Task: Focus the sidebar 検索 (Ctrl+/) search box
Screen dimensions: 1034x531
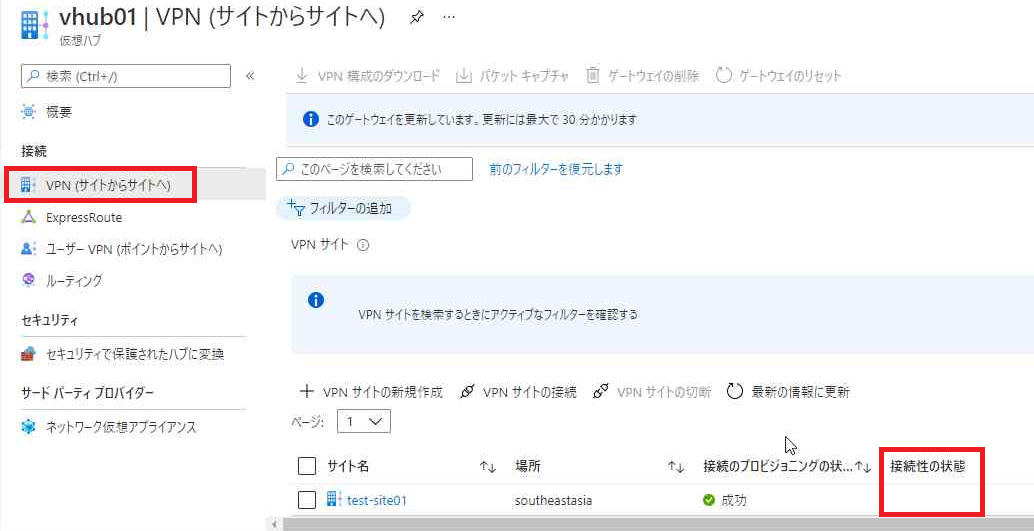Action: [x=126, y=76]
